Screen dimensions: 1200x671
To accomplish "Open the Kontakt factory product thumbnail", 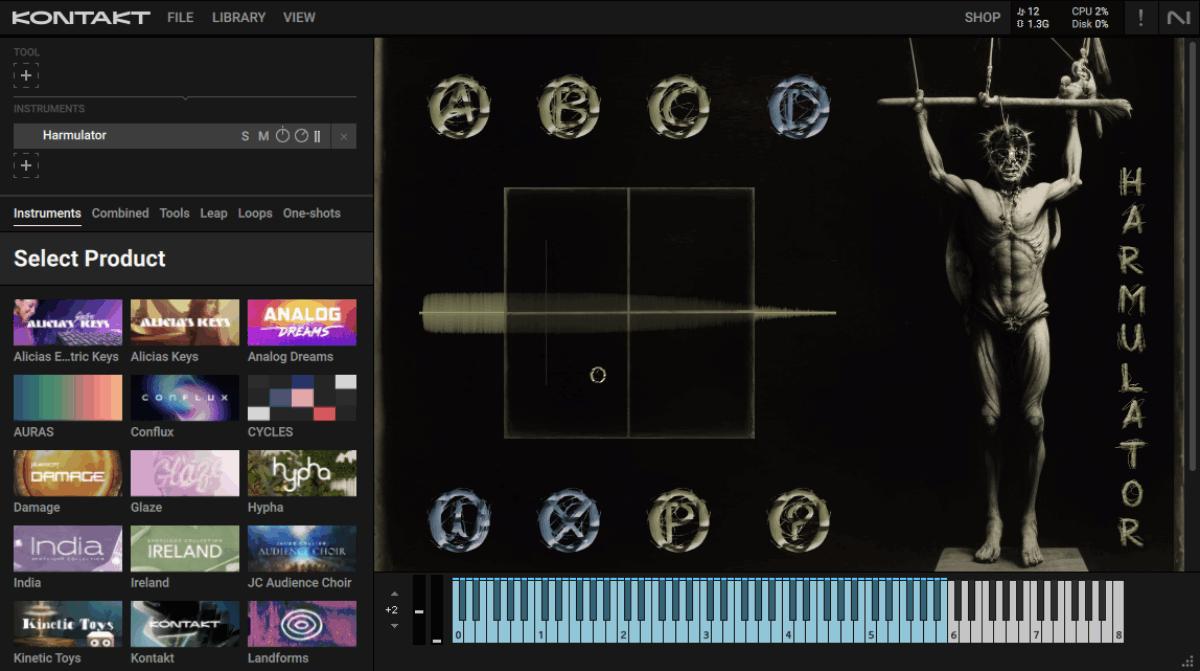I will coord(185,624).
